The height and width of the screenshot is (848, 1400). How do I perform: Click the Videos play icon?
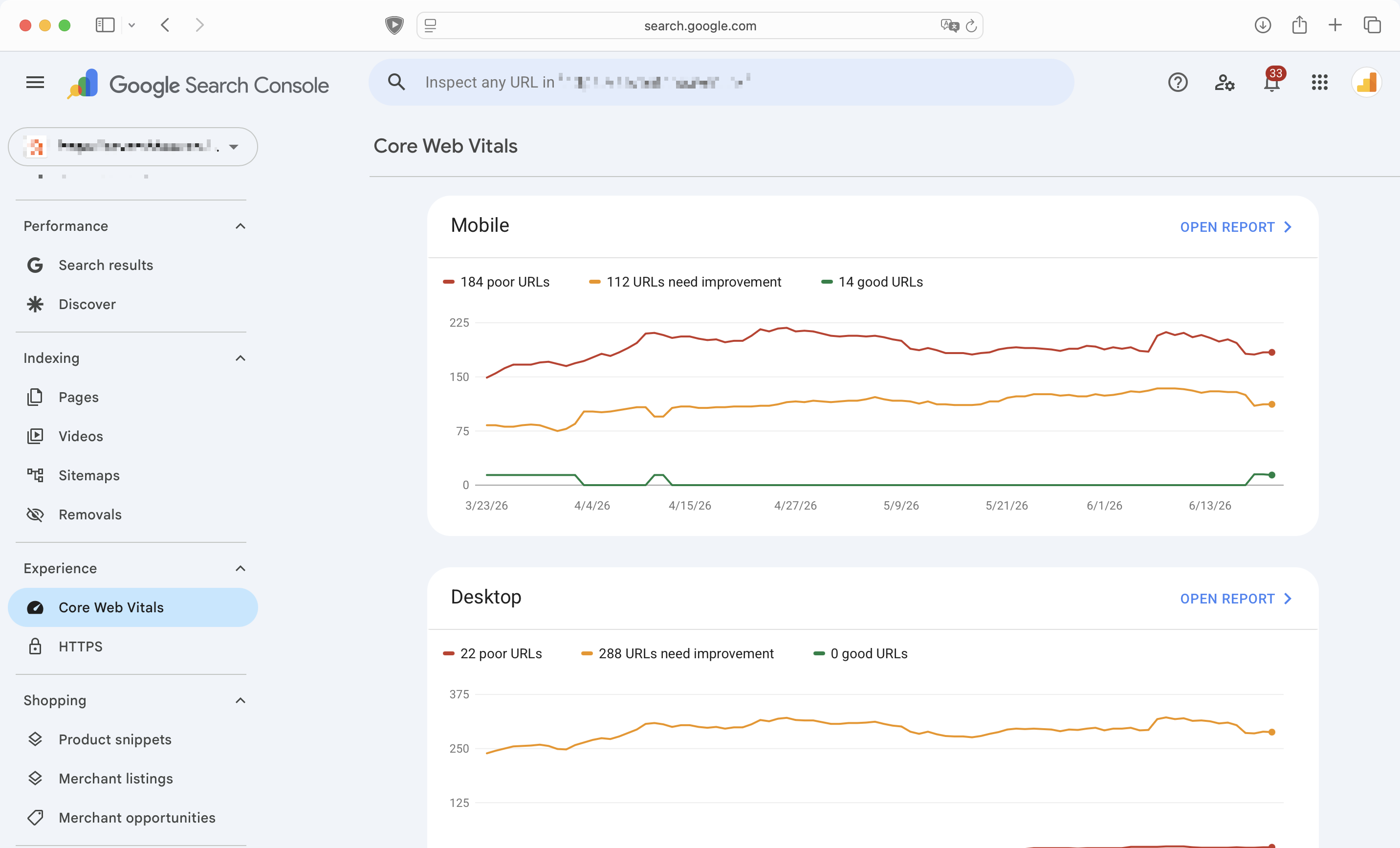[x=35, y=436]
